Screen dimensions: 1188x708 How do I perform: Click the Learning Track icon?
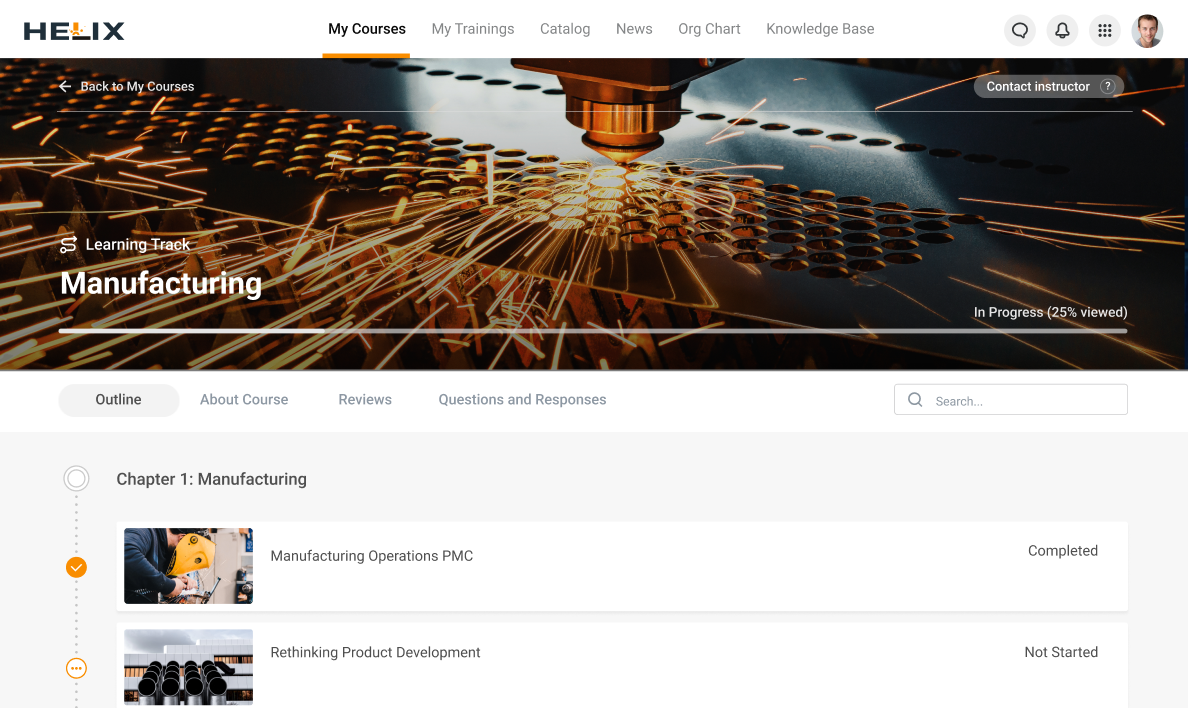pos(67,244)
